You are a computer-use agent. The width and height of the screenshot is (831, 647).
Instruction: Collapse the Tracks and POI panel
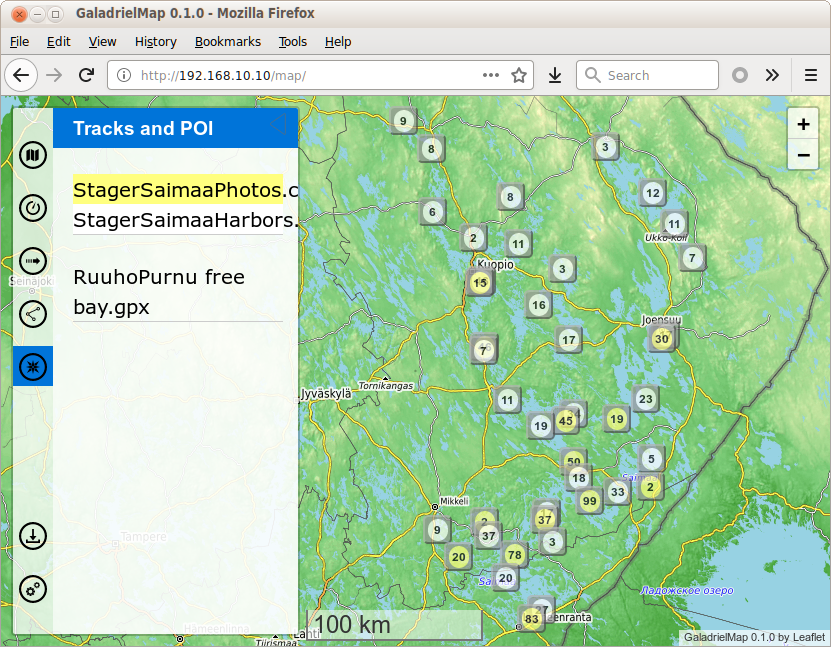click(x=278, y=125)
